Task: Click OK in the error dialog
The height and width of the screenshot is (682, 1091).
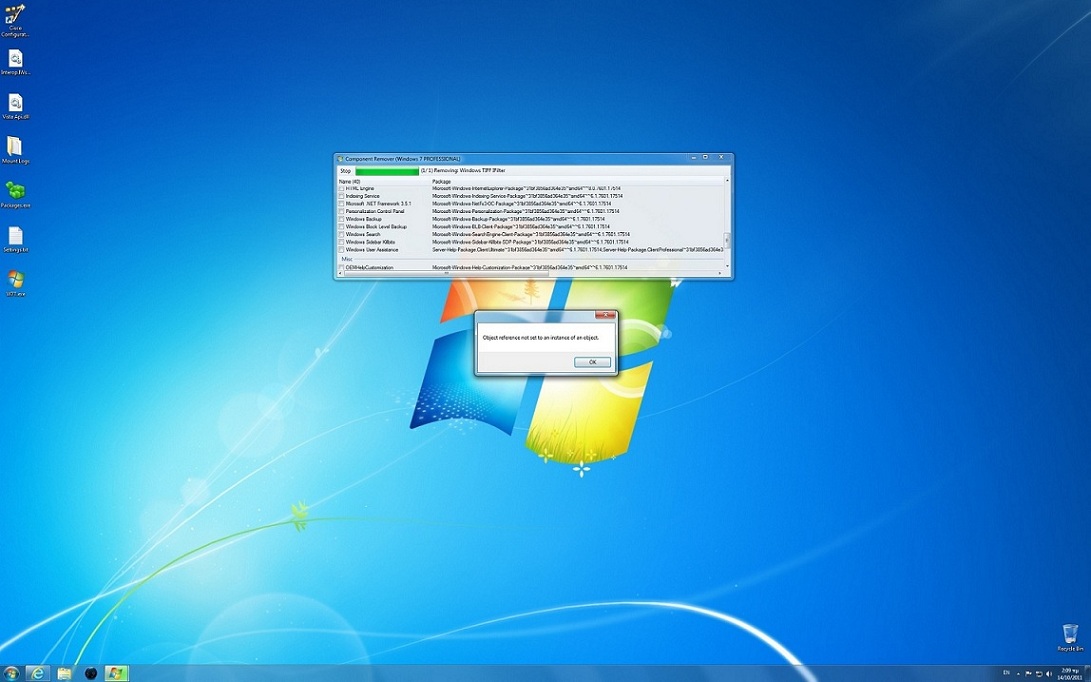Action: coord(592,362)
